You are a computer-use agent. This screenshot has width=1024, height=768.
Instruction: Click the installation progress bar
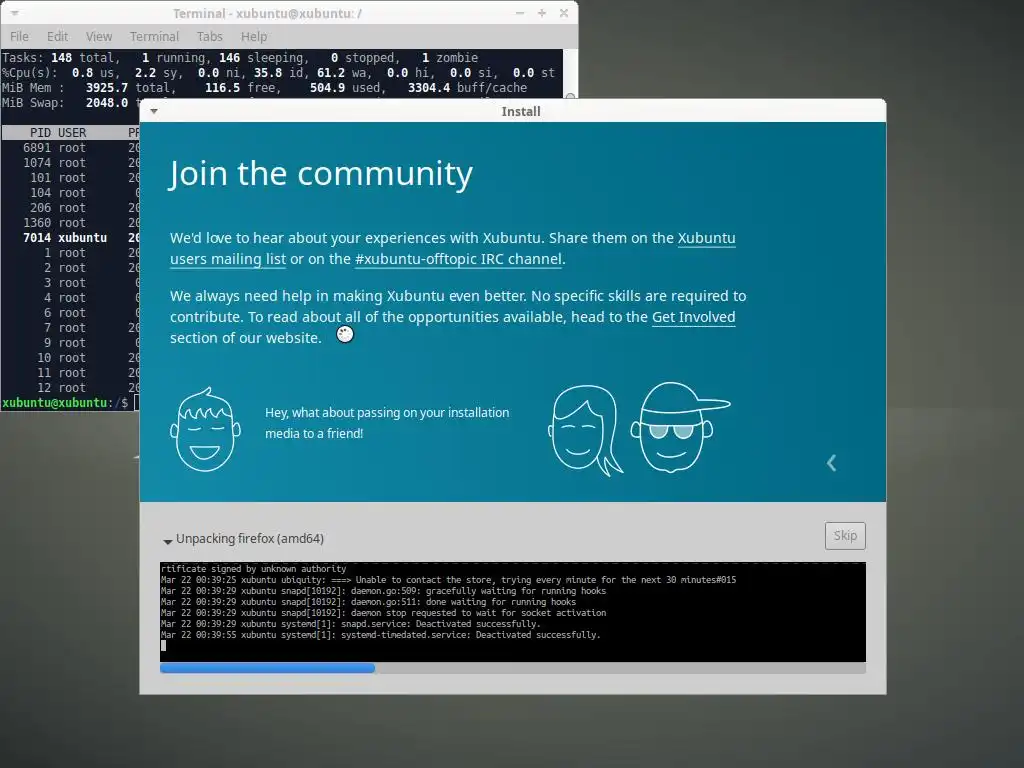(513, 668)
